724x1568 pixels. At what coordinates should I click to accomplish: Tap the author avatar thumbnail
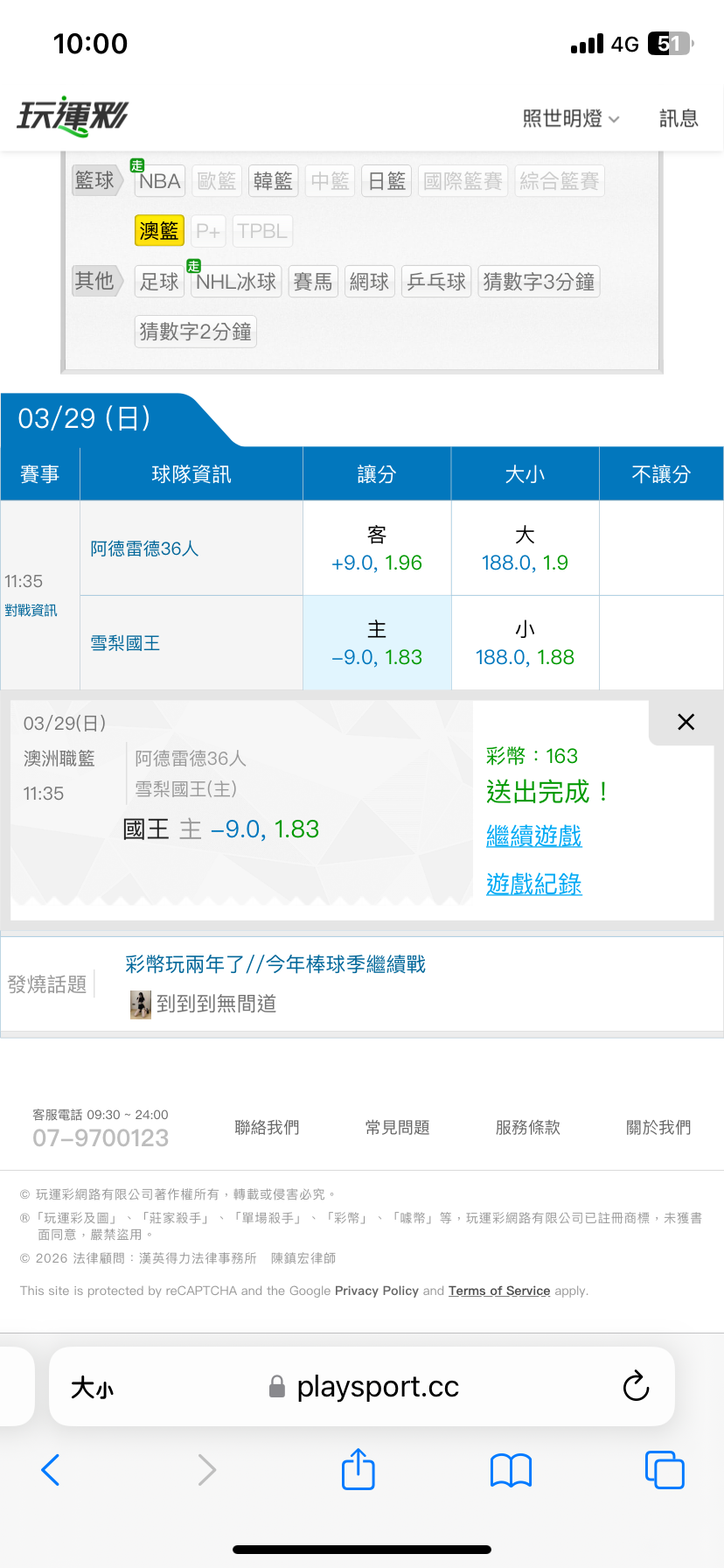point(140,1004)
